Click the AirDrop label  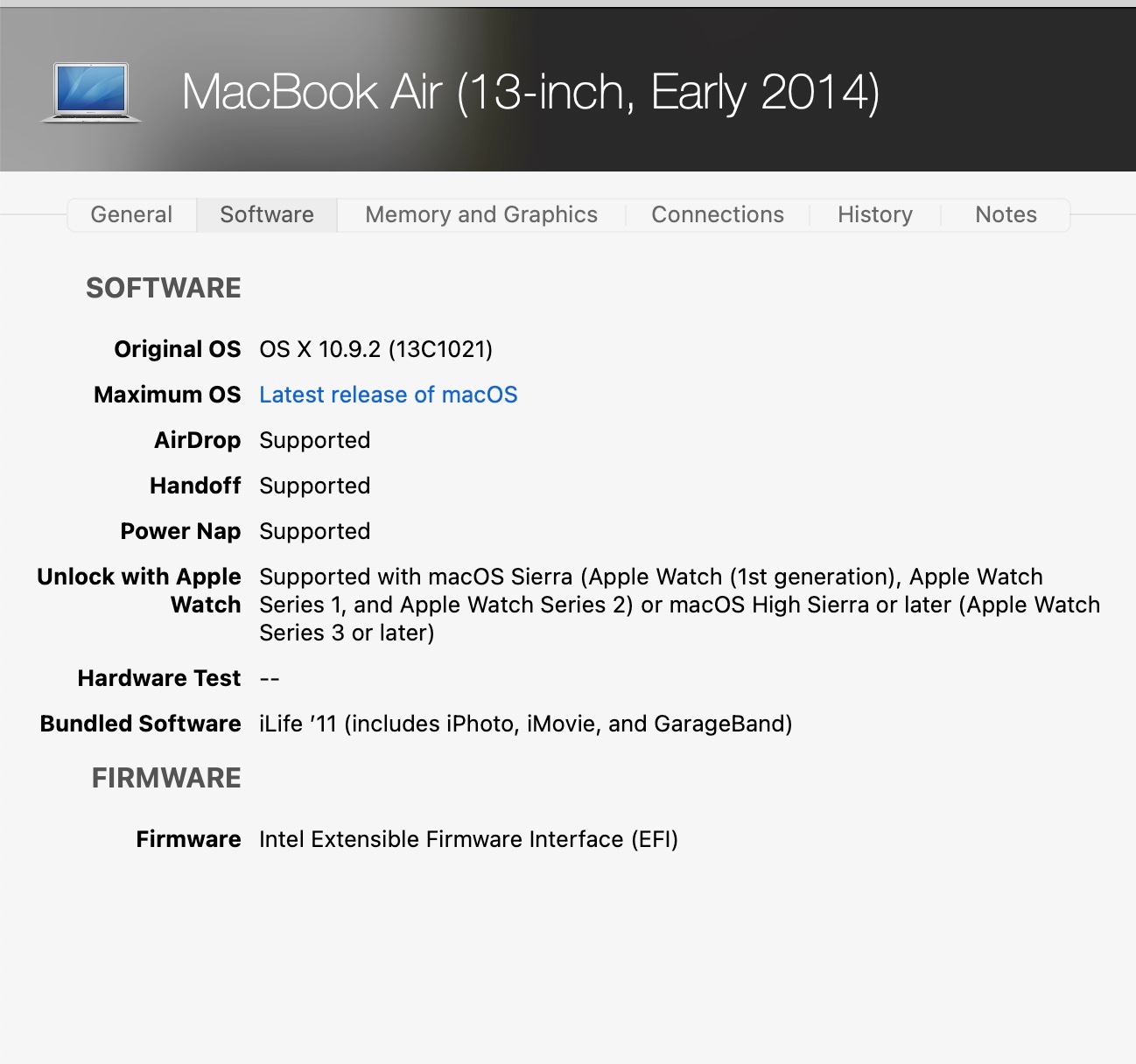tap(198, 440)
